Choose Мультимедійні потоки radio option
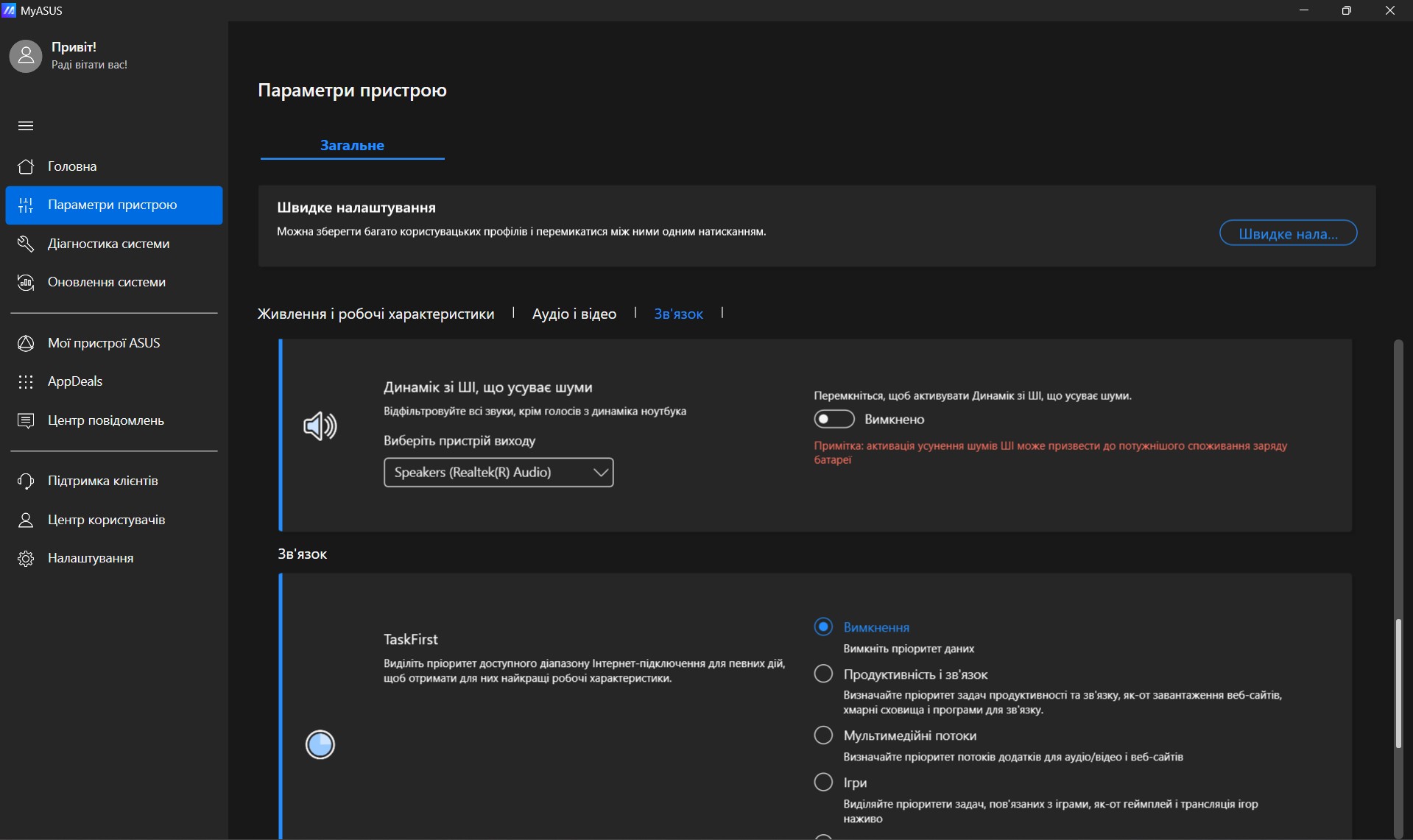 coord(823,735)
